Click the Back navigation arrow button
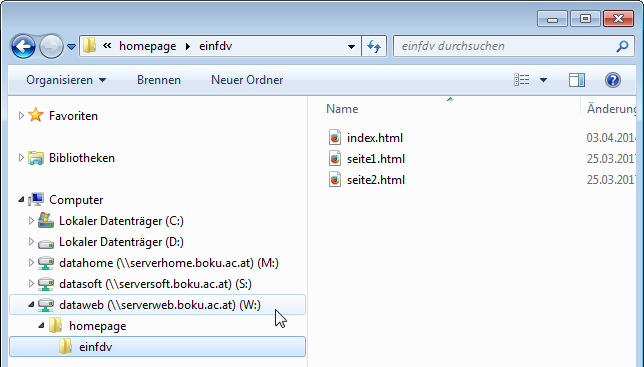Screen dimensions: 644x367 pos(23,46)
